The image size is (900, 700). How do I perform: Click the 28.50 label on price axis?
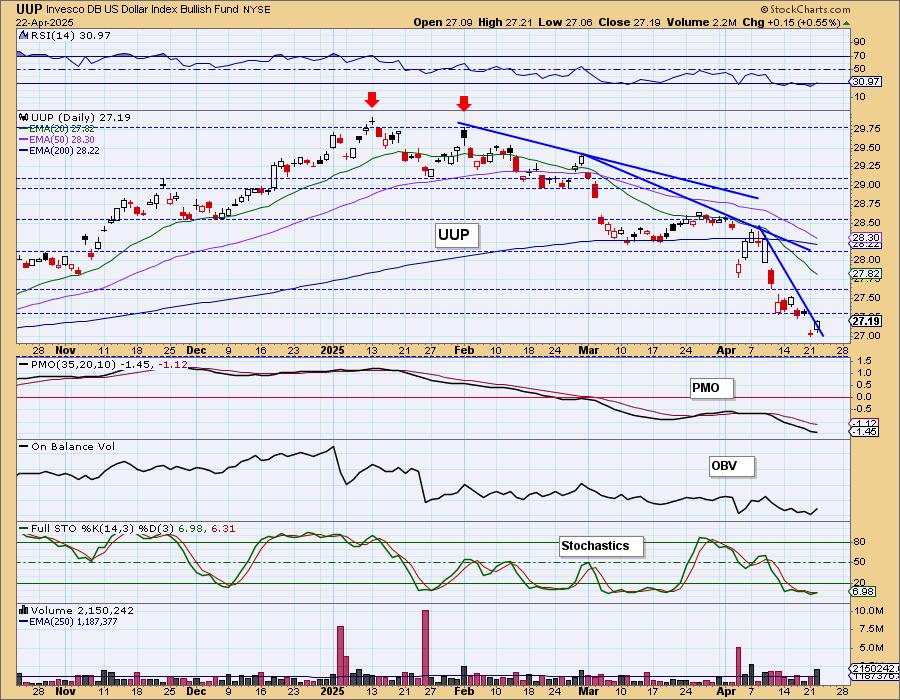click(x=866, y=223)
